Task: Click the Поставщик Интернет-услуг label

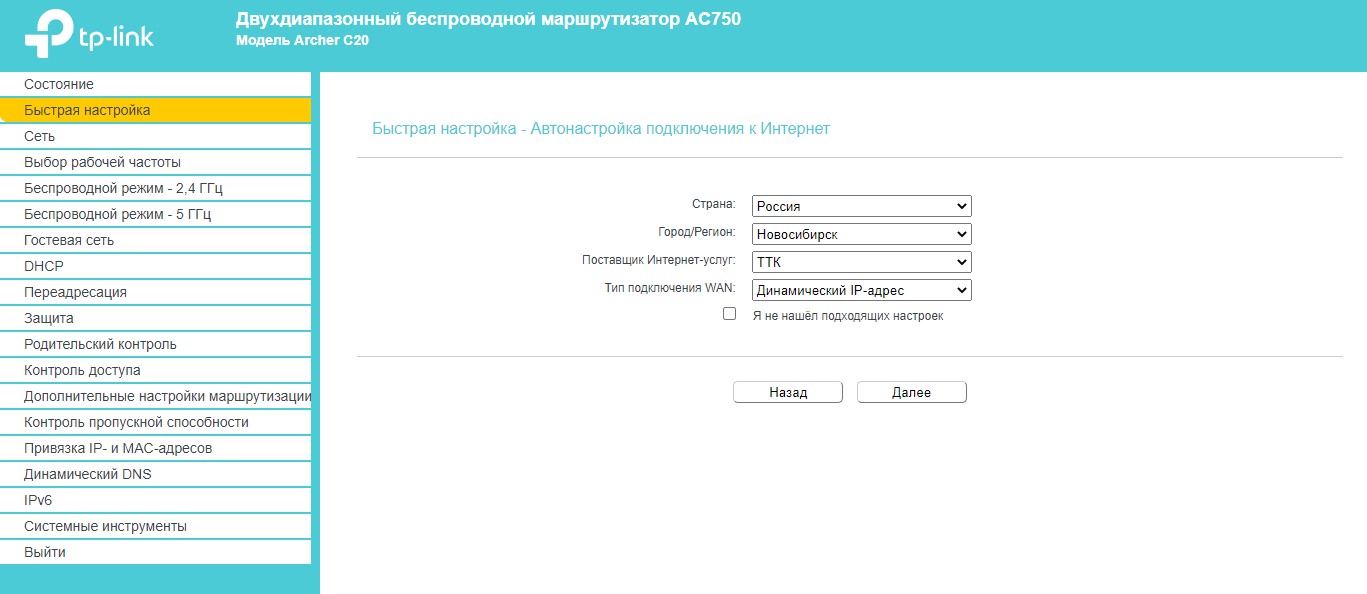Action: click(x=659, y=260)
